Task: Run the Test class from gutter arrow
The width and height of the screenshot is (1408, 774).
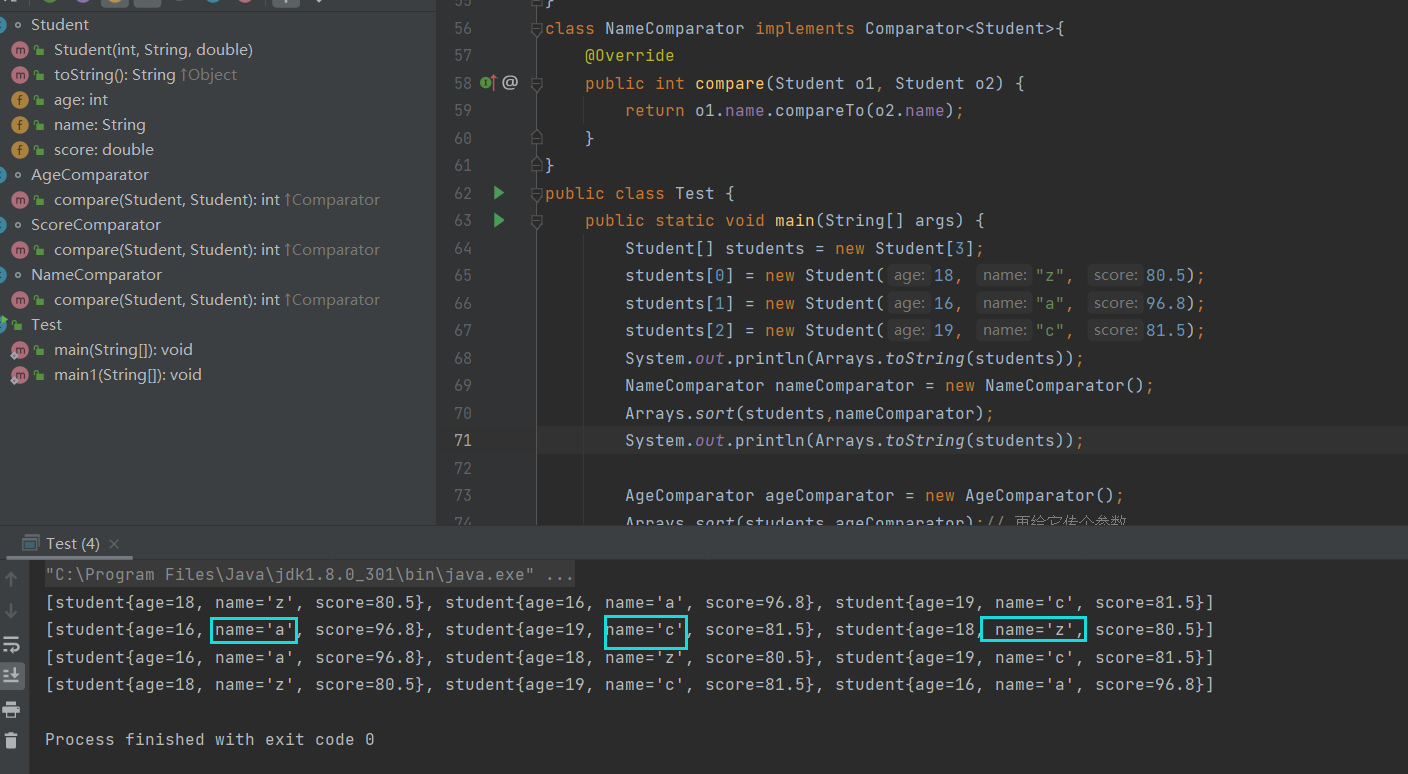Action: (499, 192)
